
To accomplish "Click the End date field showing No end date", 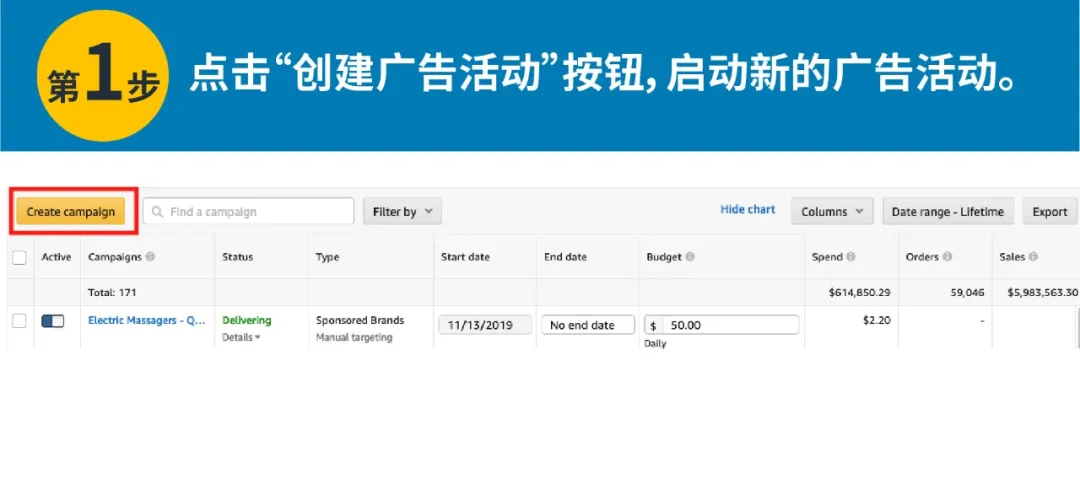I will (588, 325).
